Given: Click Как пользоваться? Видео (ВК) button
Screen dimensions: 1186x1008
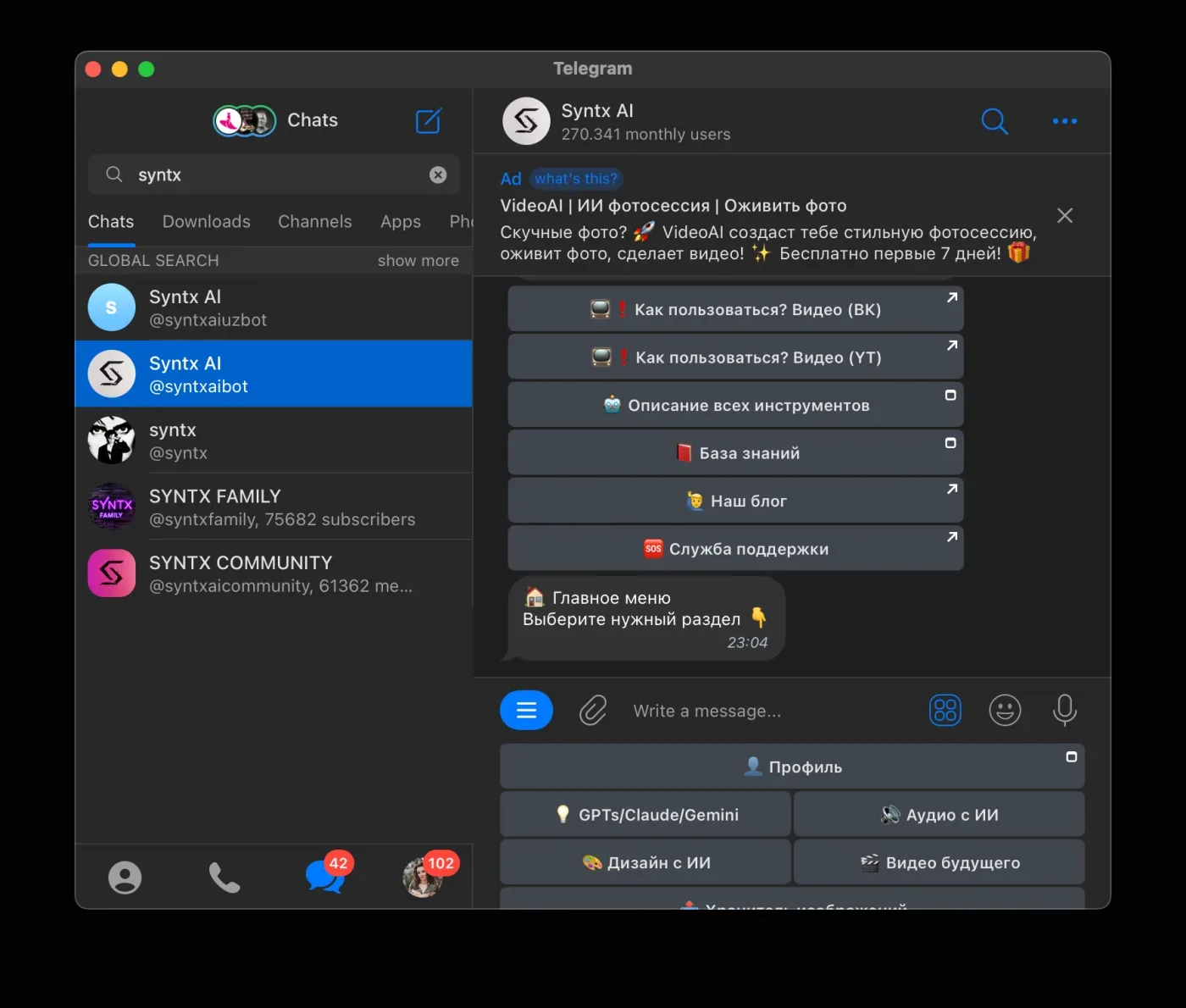Looking at the screenshot, I should click(735, 309).
